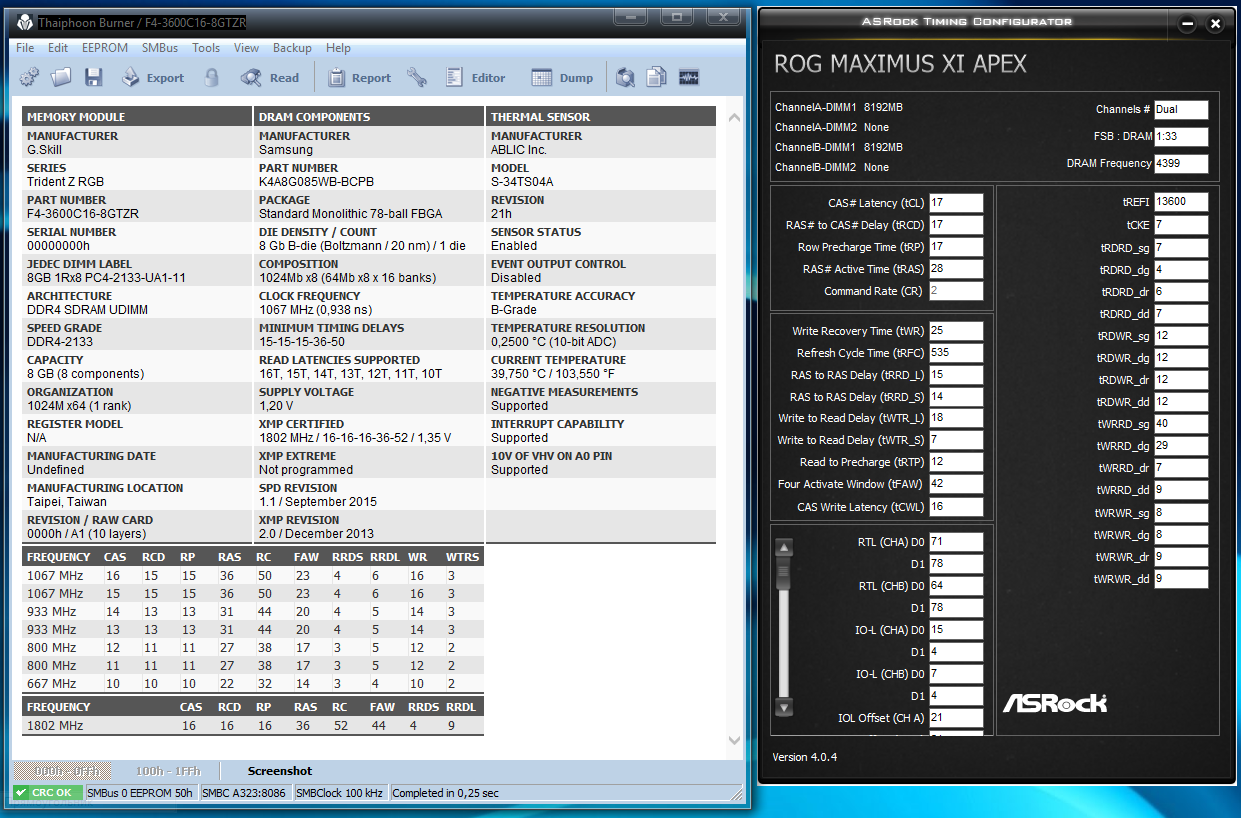This screenshot has width=1241, height=818.
Task: Click the open folder toolbar icon
Action: (x=61, y=77)
